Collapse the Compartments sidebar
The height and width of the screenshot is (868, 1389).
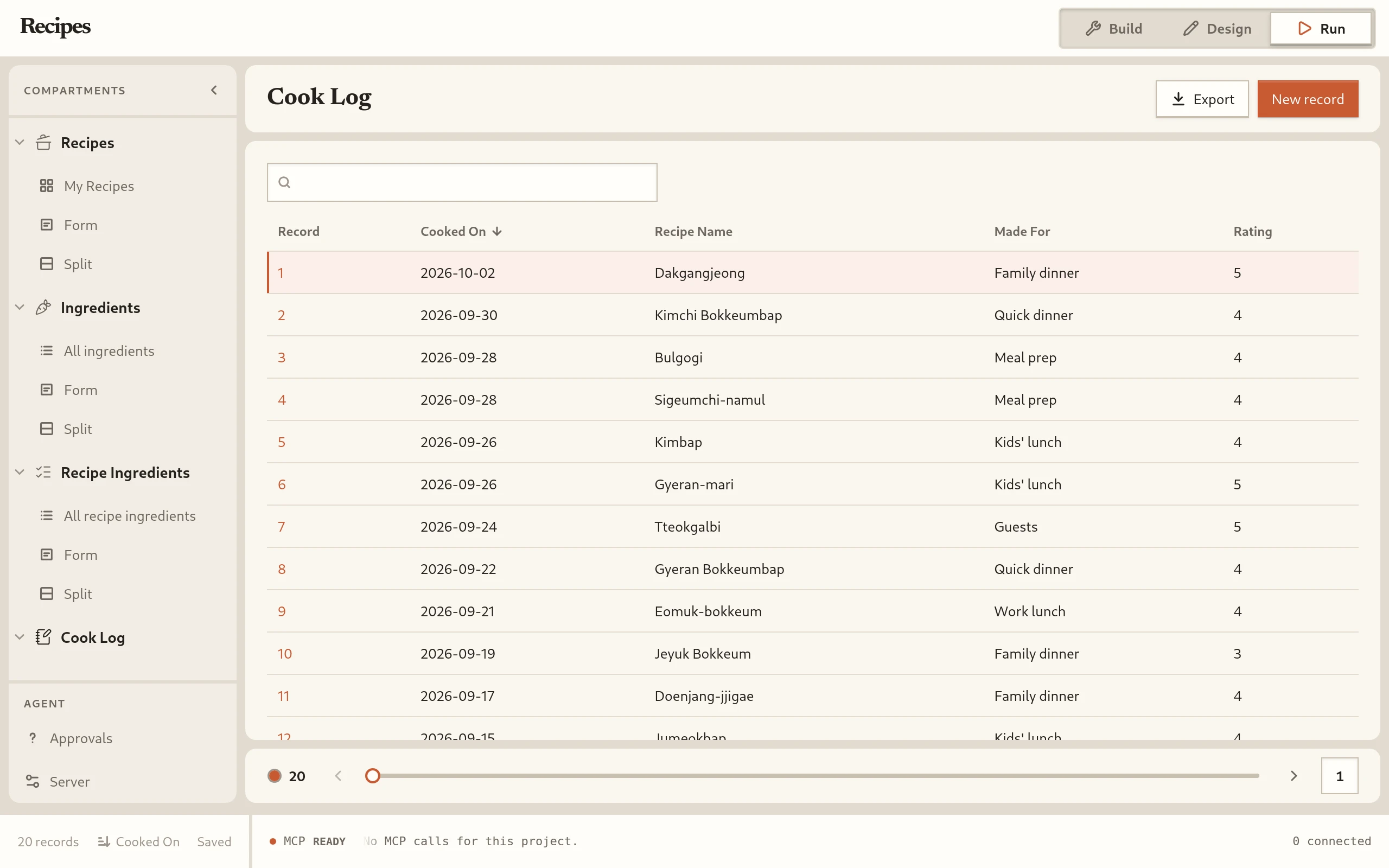point(214,90)
